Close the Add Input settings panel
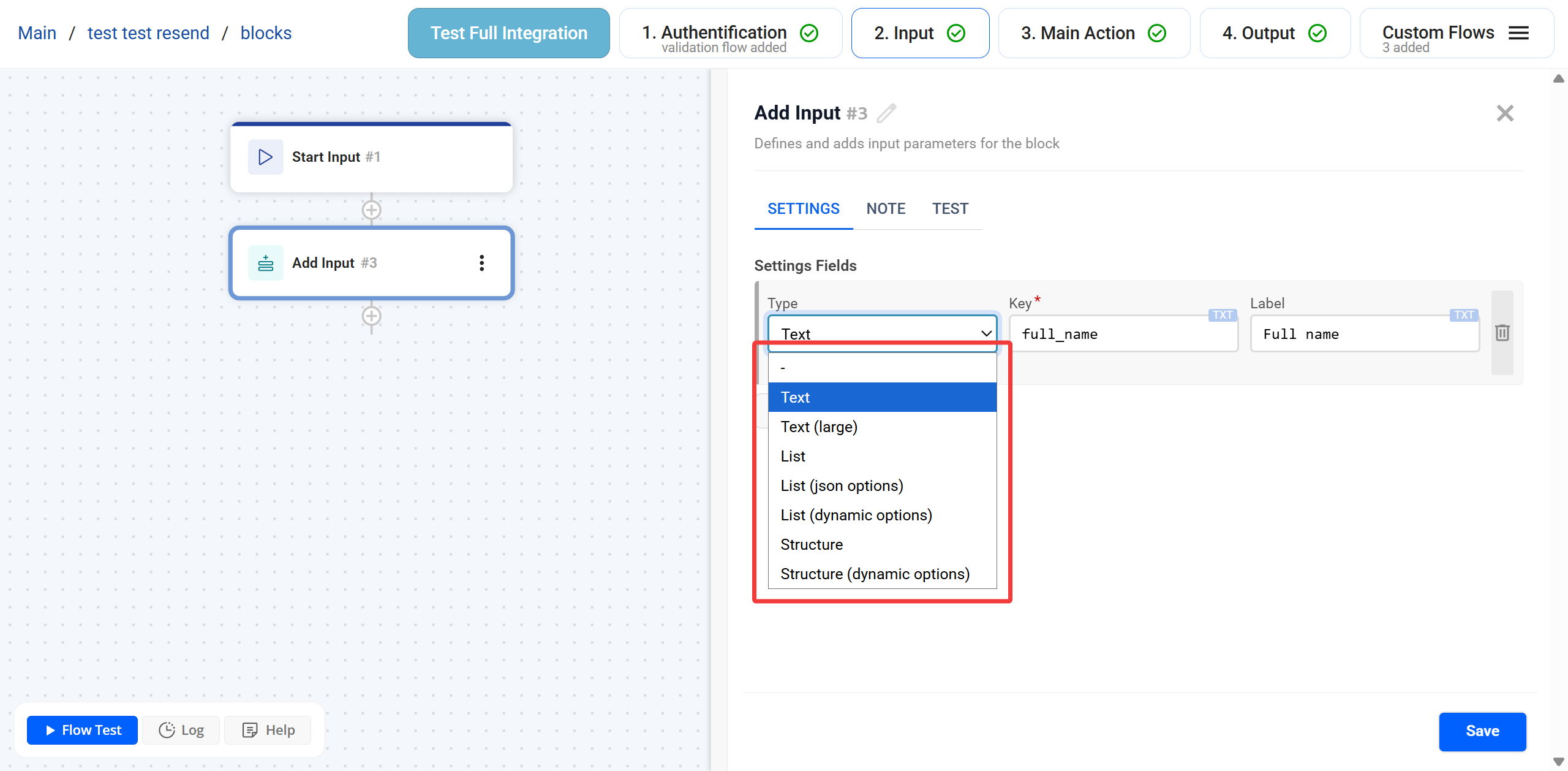The height and width of the screenshot is (771, 1568). click(1505, 113)
